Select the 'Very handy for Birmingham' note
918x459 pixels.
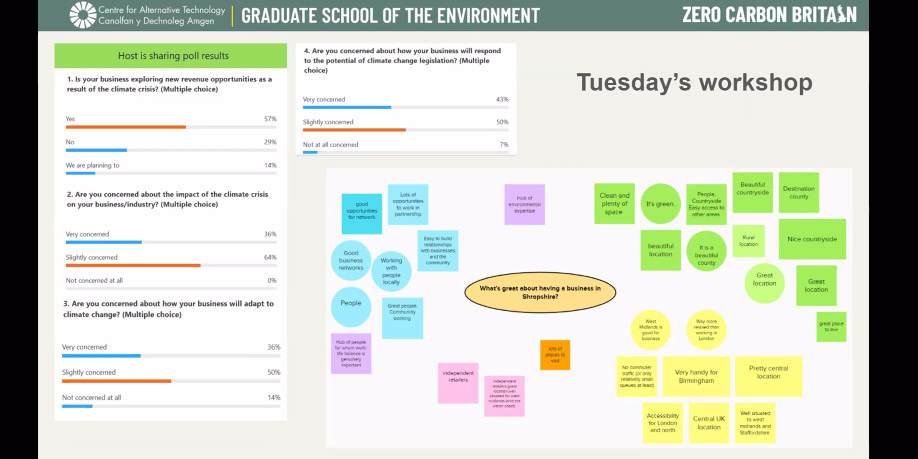(697, 376)
